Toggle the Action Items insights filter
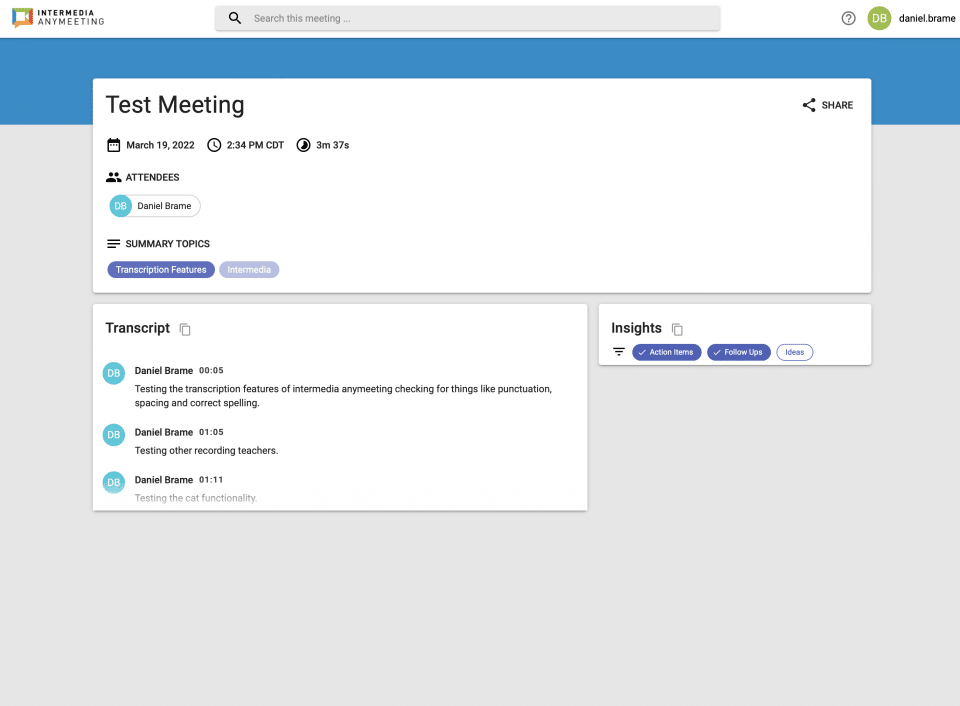Viewport: 960px width, 706px height. point(666,351)
